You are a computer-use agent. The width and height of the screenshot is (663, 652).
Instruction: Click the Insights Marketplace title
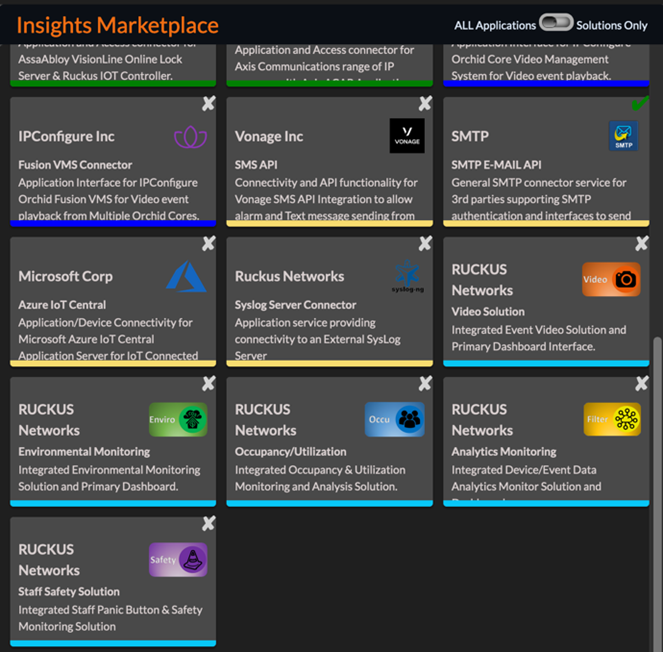click(118, 25)
